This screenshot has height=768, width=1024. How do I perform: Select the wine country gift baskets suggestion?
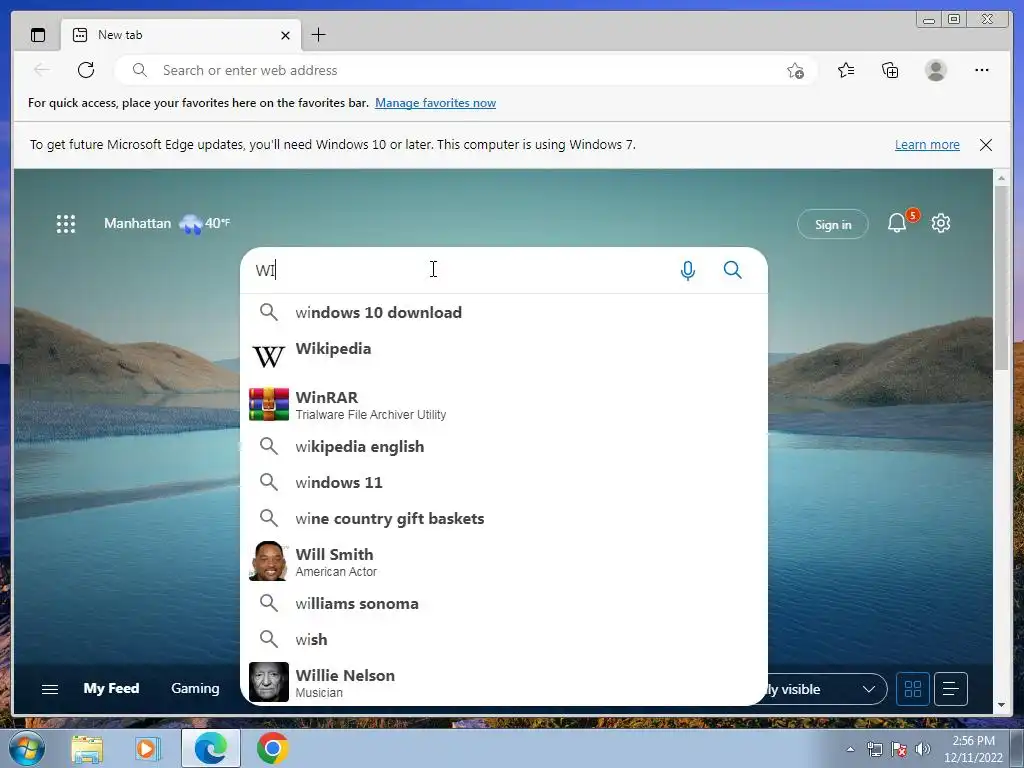coord(504,519)
